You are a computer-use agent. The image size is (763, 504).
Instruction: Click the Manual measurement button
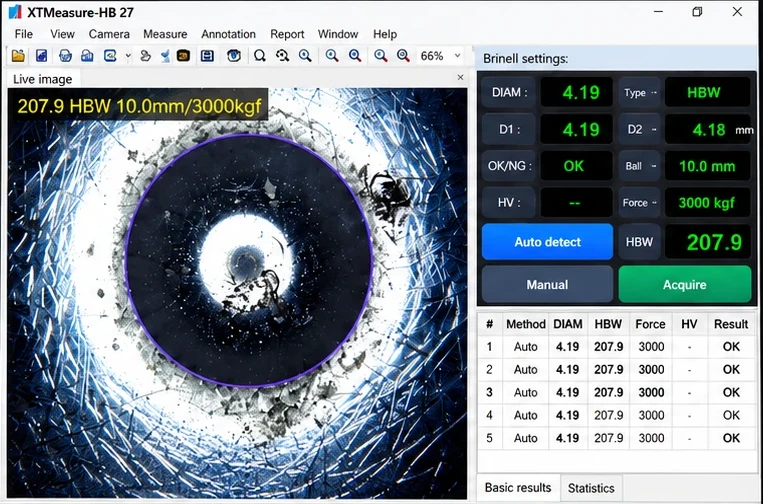547,285
